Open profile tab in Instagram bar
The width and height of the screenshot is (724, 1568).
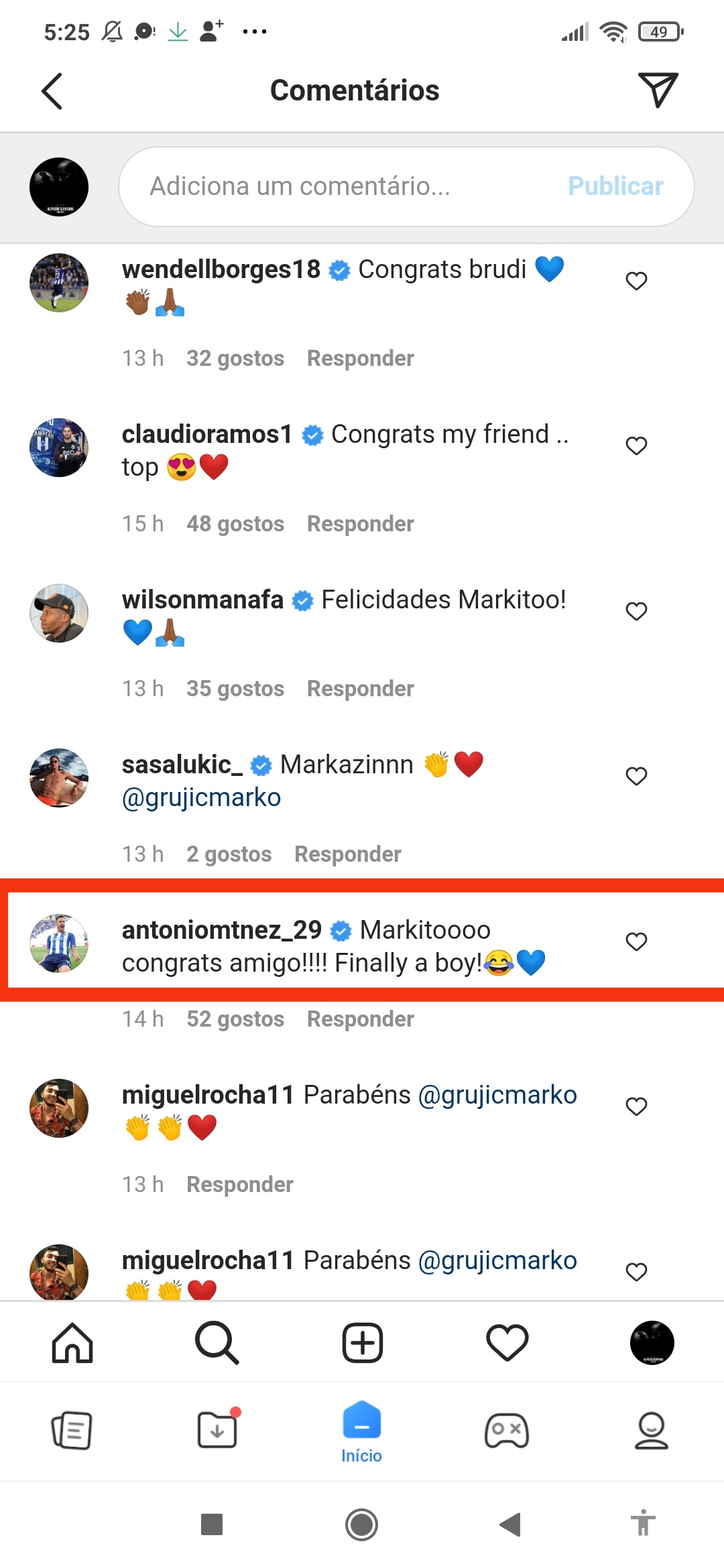click(652, 1343)
